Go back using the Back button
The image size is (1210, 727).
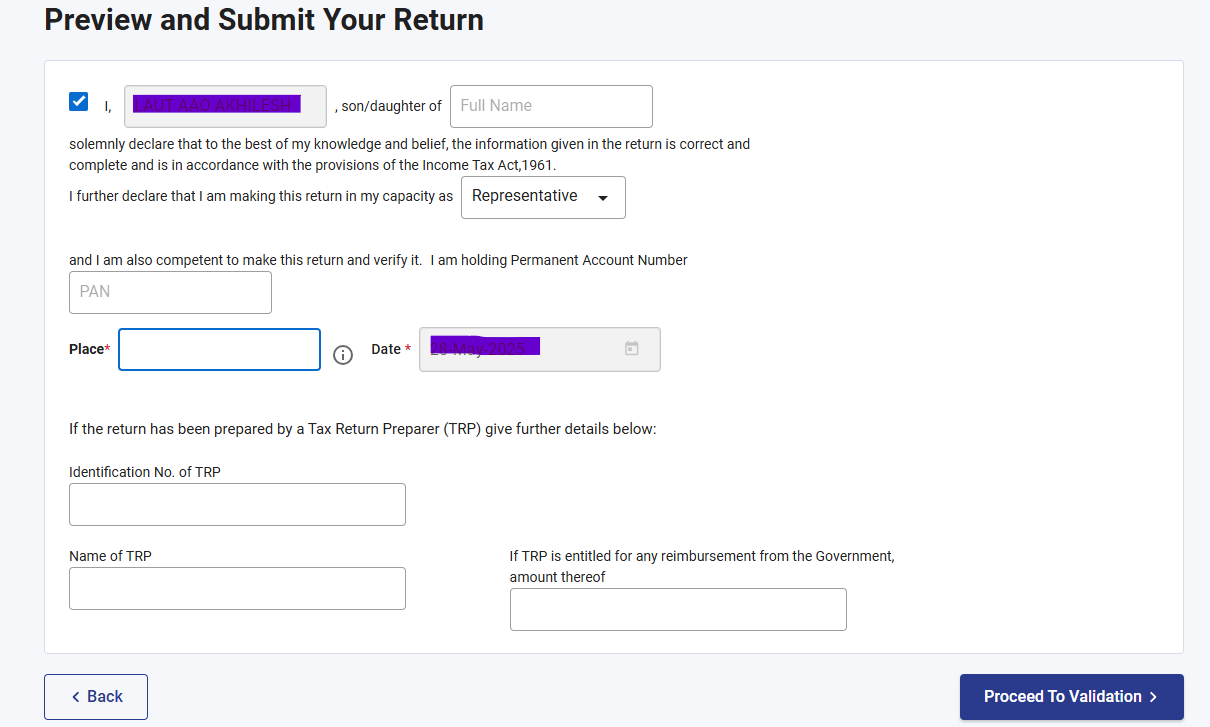tap(96, 697)
